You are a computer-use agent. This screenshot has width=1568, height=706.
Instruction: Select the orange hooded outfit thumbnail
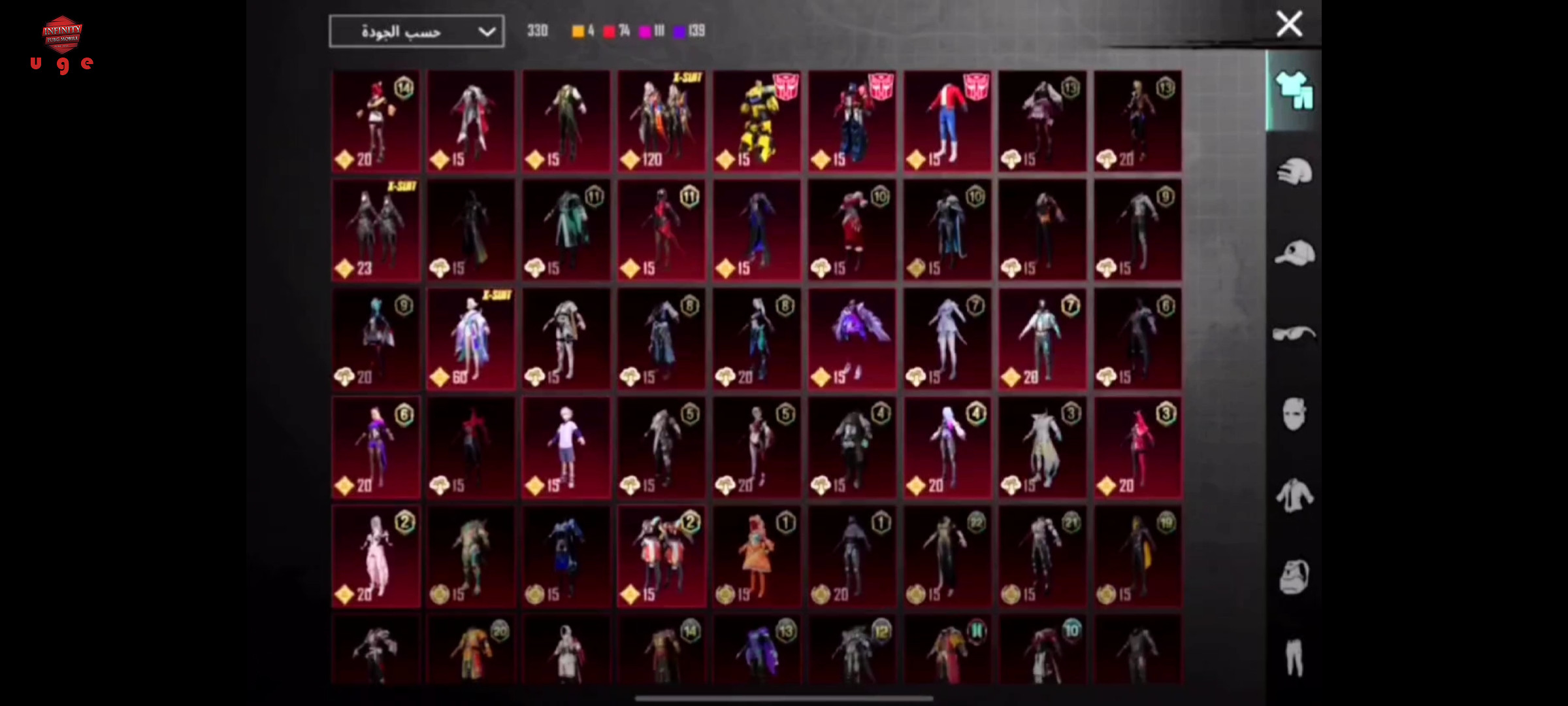757,556
